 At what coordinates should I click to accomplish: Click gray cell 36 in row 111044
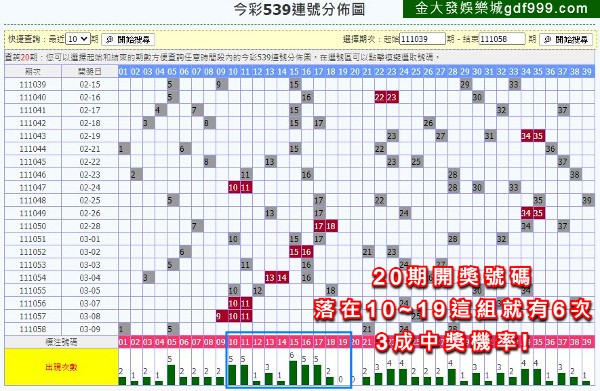550,149
